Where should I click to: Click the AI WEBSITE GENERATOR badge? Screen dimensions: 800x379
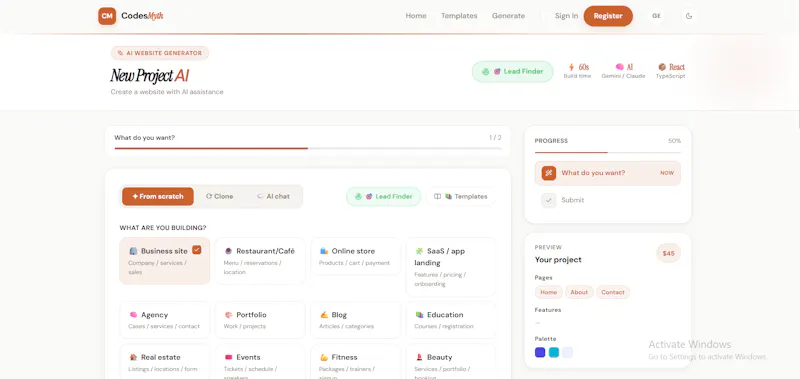click(x=160, y=53)
